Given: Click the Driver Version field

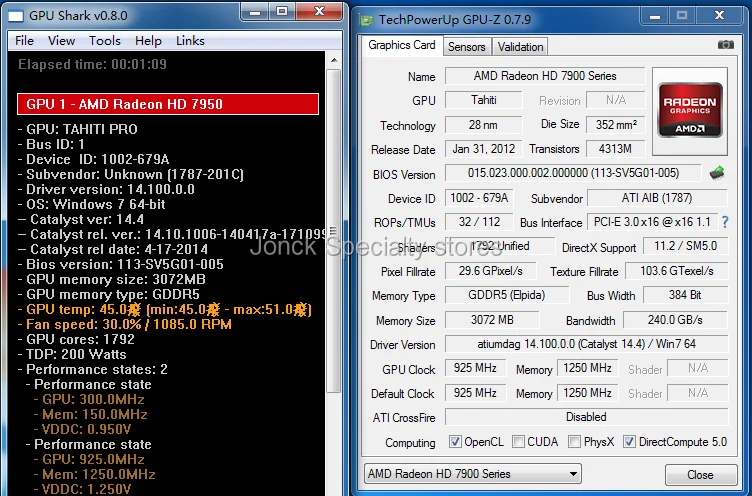Looking at the screenshot, I should [x=587, y=344].
